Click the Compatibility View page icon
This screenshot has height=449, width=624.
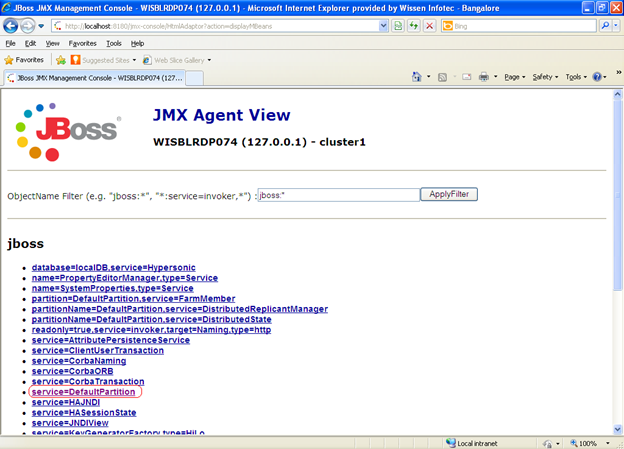click(398, 26)
